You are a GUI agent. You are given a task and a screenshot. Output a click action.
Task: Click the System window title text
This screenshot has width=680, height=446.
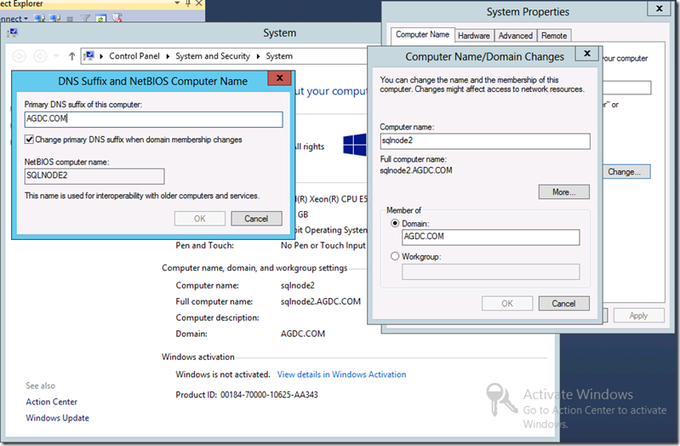coord(280,33)
